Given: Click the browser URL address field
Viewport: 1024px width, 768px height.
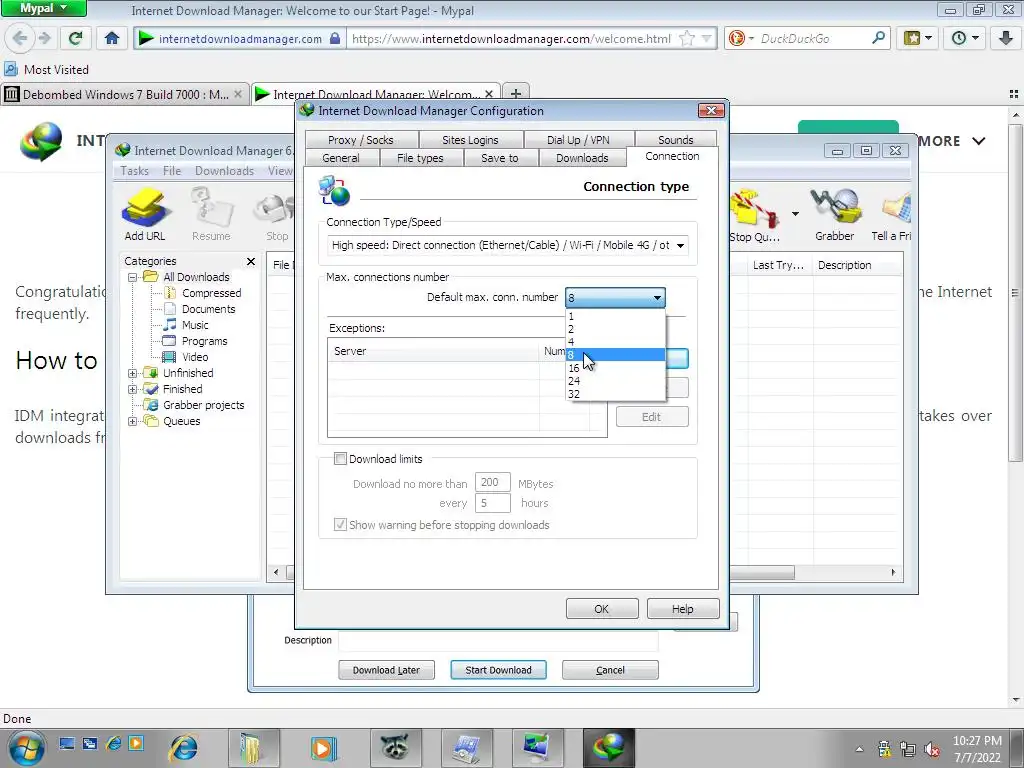Looking at the screenshot, I should [x=511, y=39].
